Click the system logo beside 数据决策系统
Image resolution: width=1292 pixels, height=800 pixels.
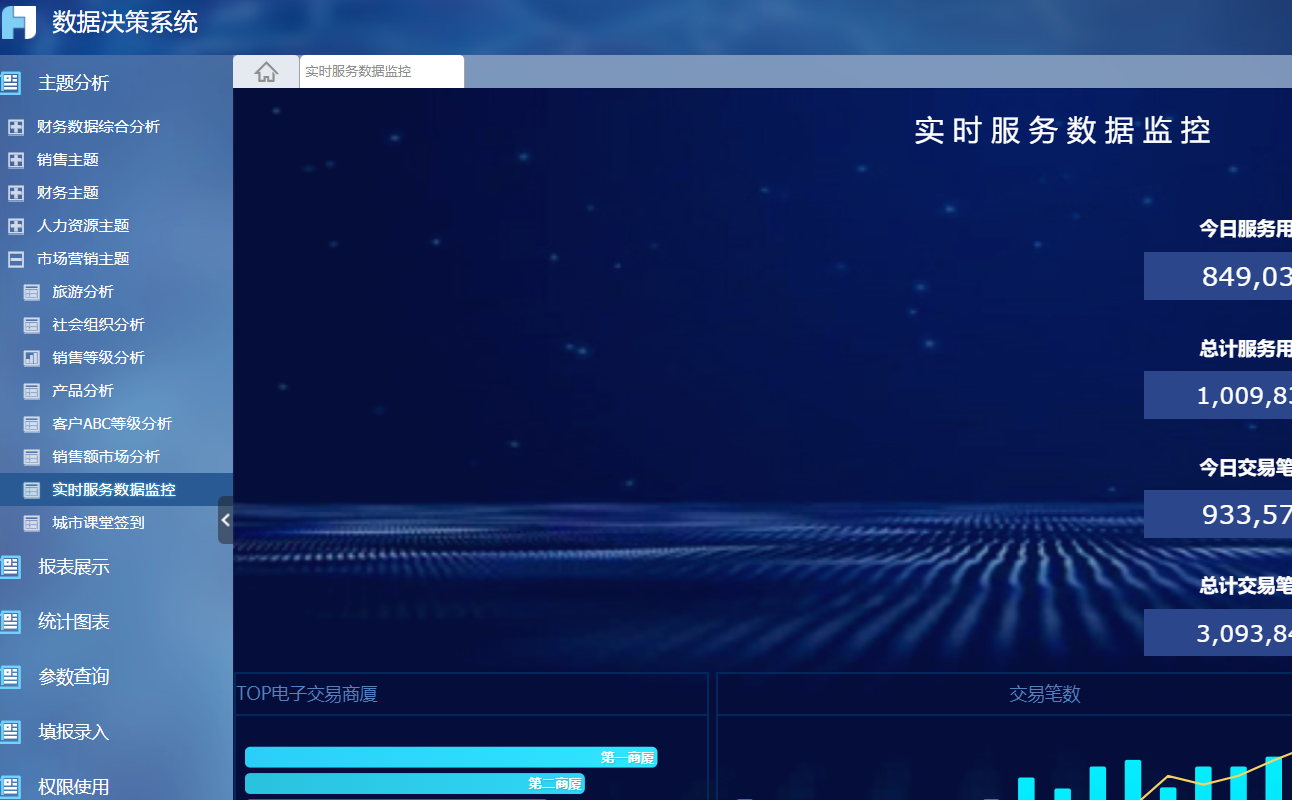click(x=18, y=22)
